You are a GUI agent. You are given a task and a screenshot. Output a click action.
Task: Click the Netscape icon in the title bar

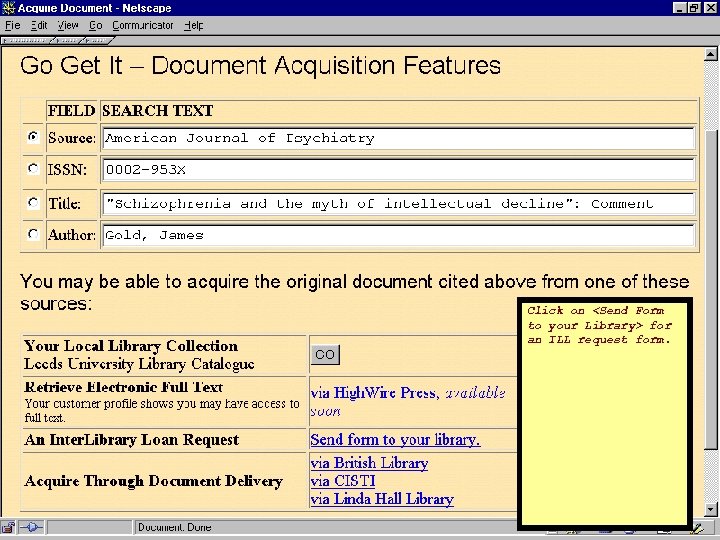pyautogui.click(x=8, y=8)
